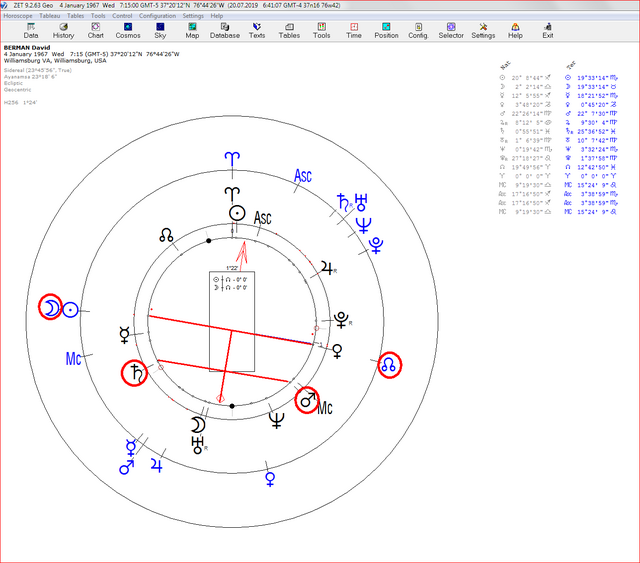
Task: Click the blue transit Saturn glyph
Action: 343,202
